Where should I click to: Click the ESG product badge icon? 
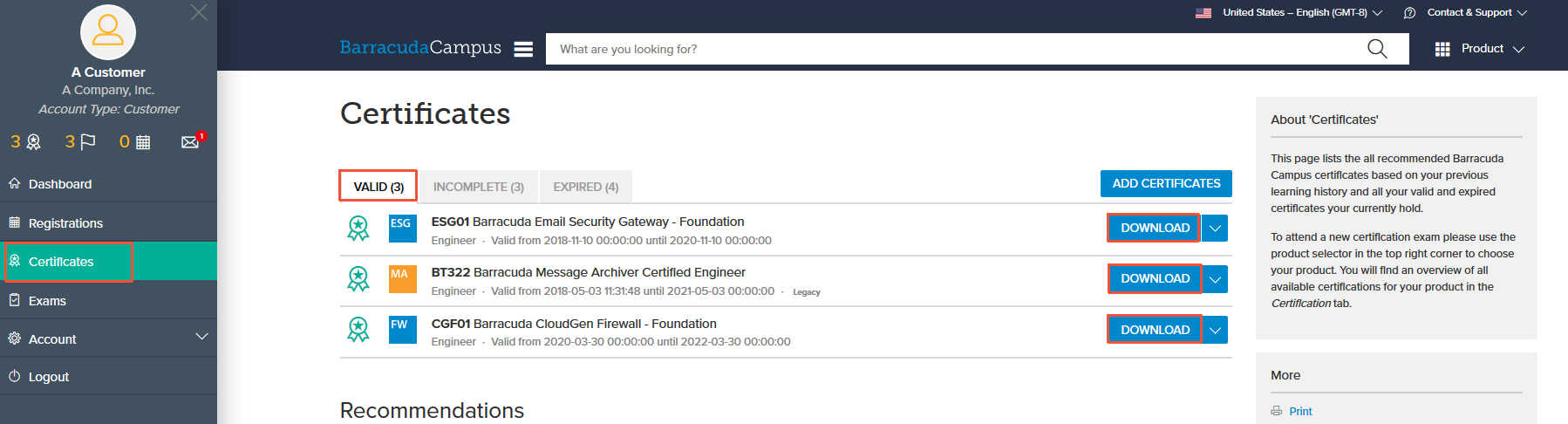coord(402,229)
